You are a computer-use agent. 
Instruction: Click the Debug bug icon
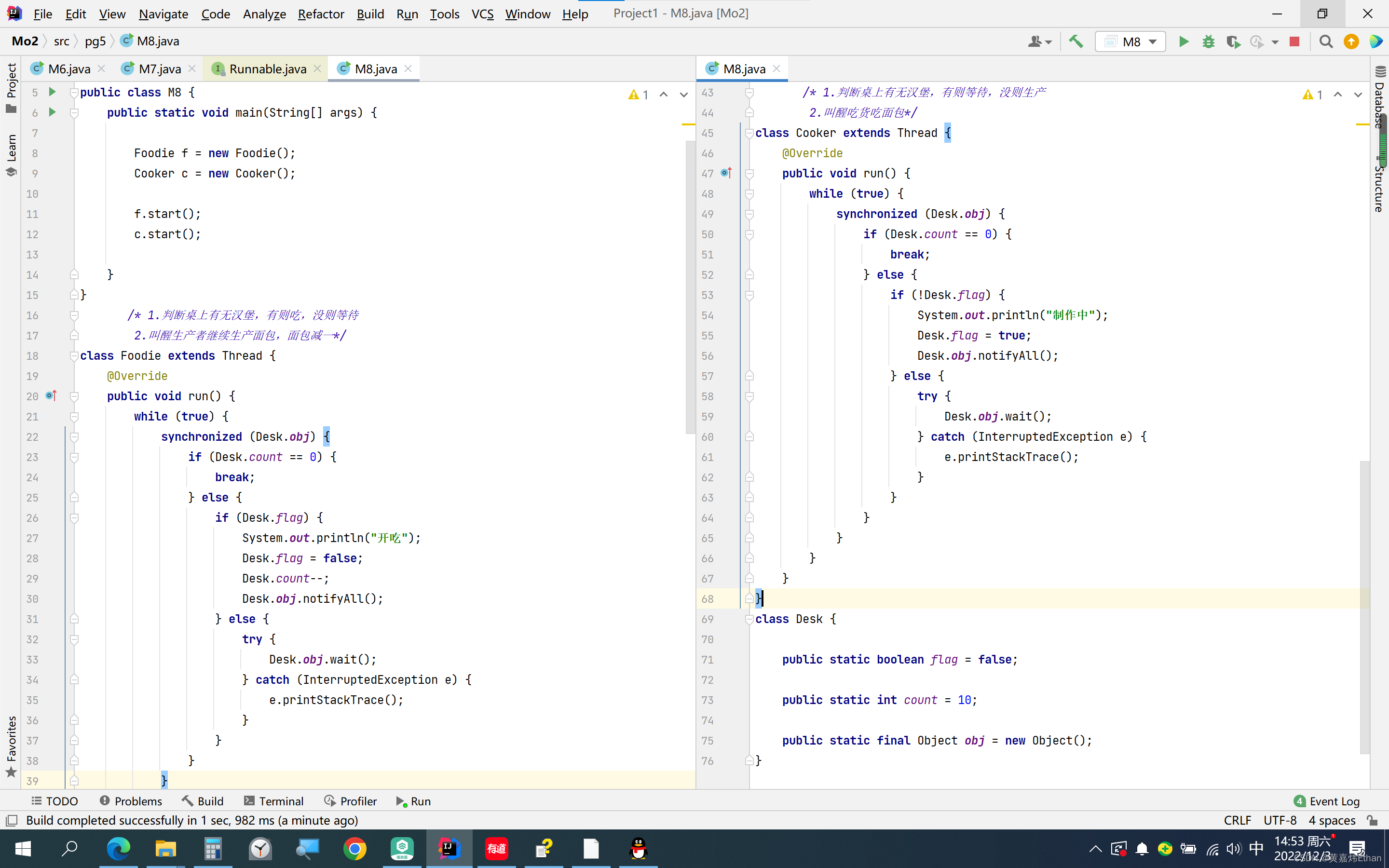click(x=1208, y=41)
